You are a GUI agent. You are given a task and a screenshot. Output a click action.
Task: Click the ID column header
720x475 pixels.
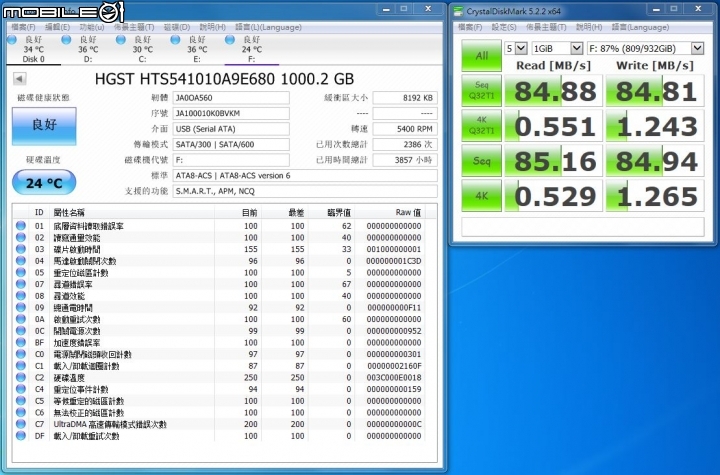39,212
